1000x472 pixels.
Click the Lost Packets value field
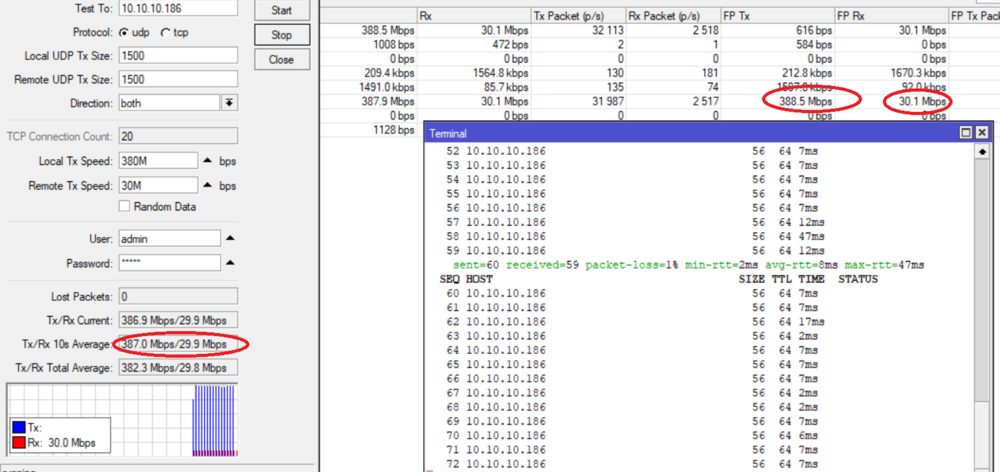[178, 297]
